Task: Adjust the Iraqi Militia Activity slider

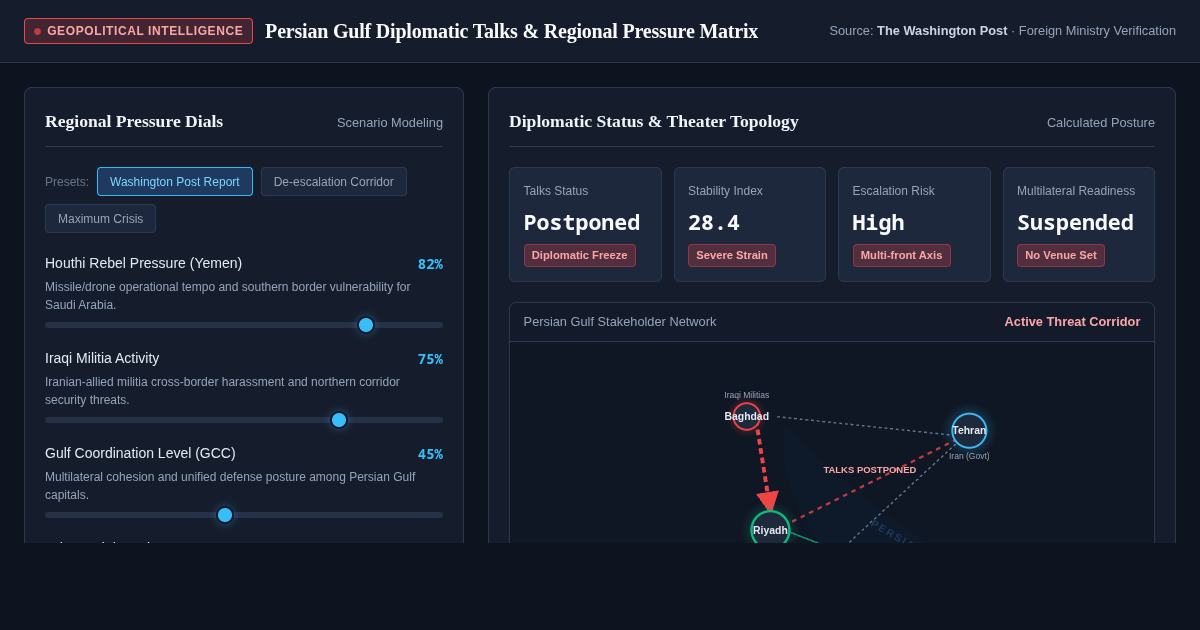Action: click(244, 420)
